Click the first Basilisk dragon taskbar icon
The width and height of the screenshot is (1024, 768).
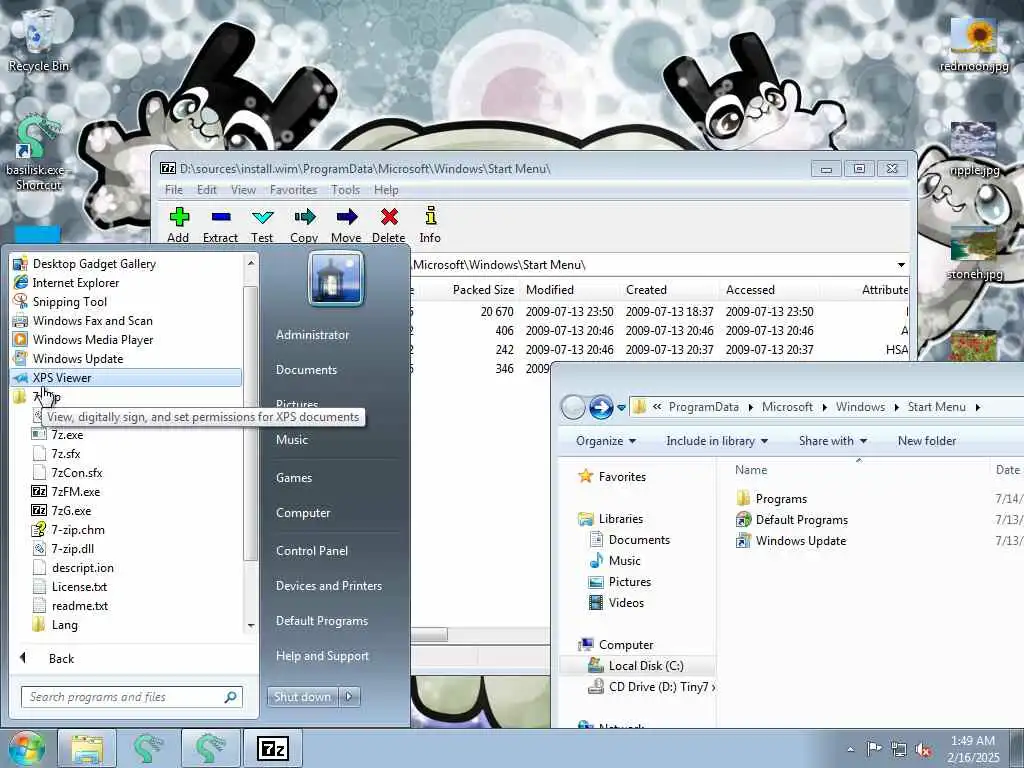coord(149,748)
